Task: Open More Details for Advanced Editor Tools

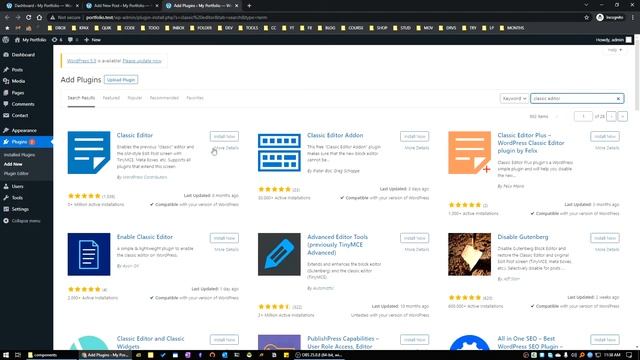Action: coord(417,249)
